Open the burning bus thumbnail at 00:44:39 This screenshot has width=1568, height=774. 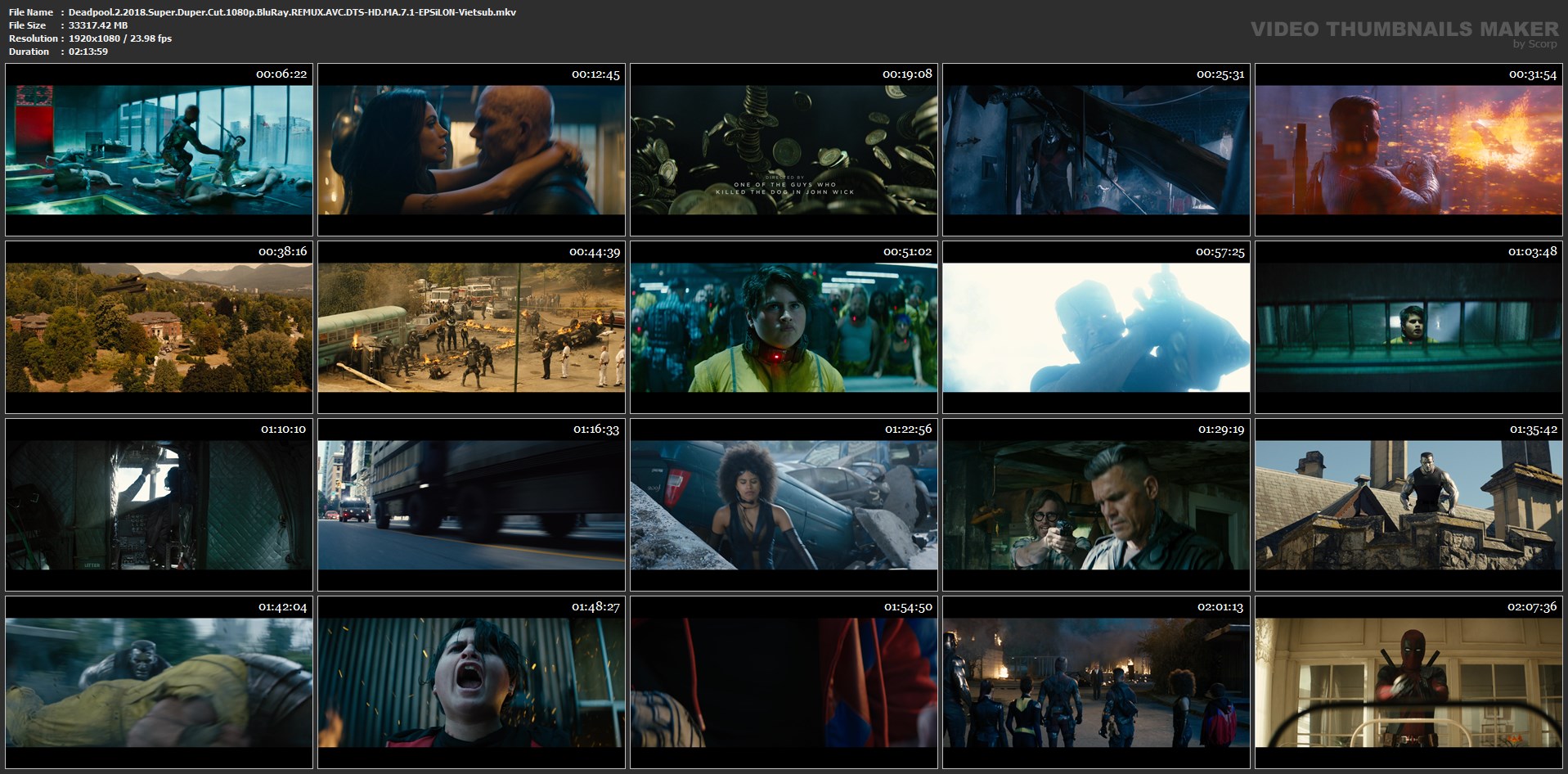[471, 327]
